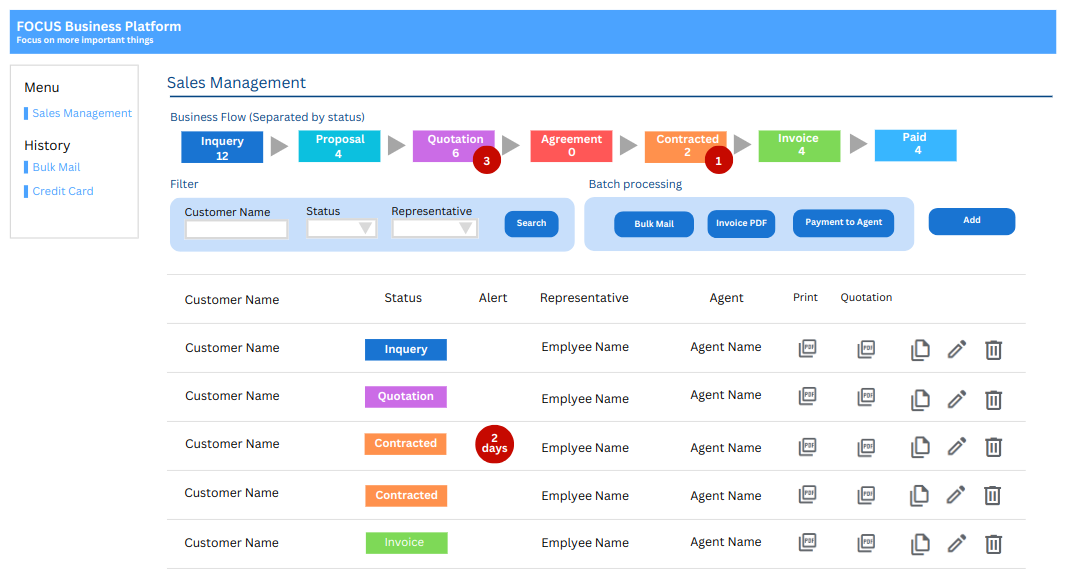Select the Inquery 12 business flow stage
The image size is (1065, 584).
[x=222, y=147]
